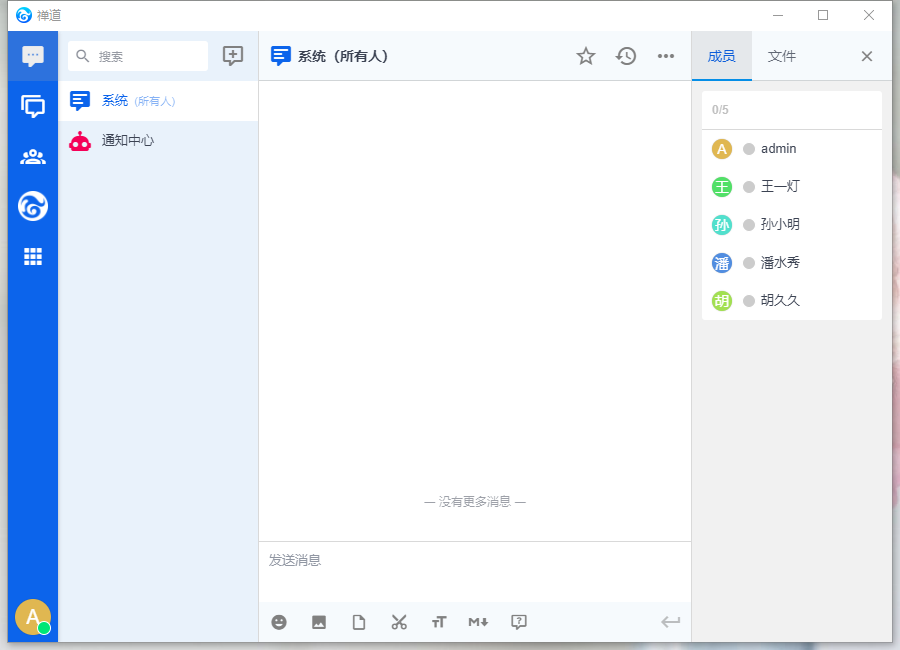Switch to the 成员 tab

tap(721, 56)
